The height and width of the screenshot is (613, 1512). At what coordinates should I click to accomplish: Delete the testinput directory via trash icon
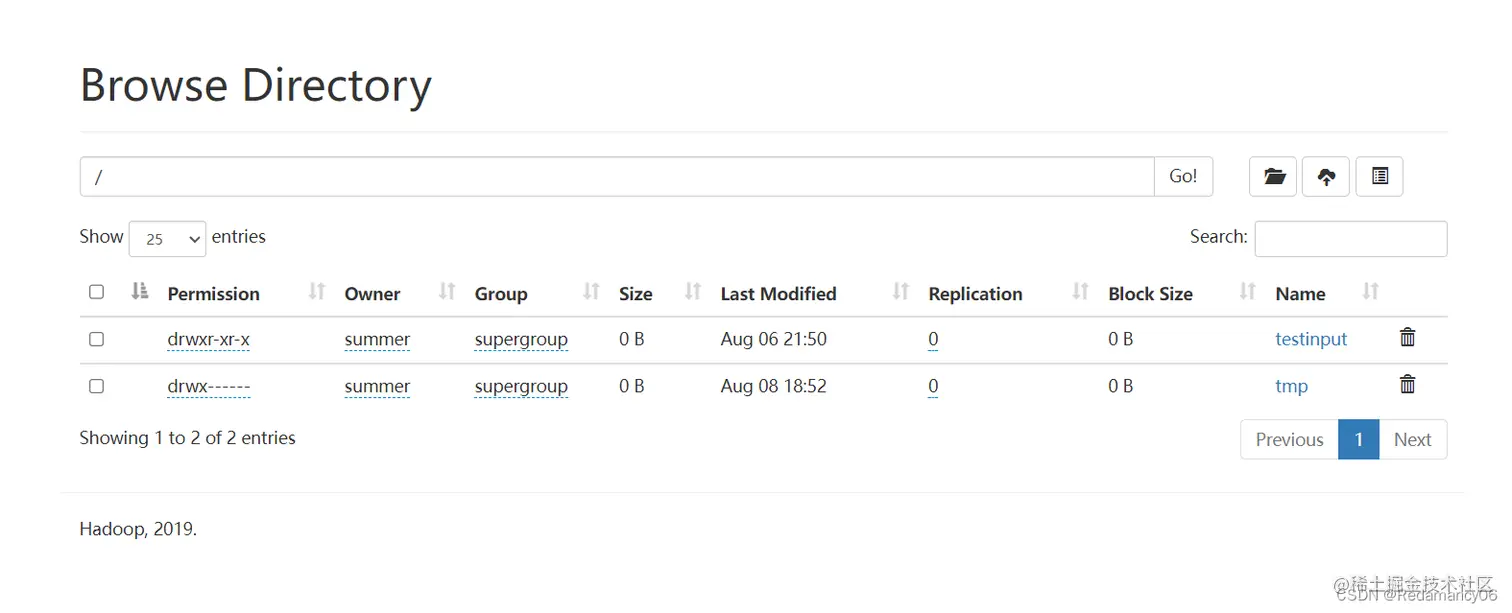(1407, 337)
